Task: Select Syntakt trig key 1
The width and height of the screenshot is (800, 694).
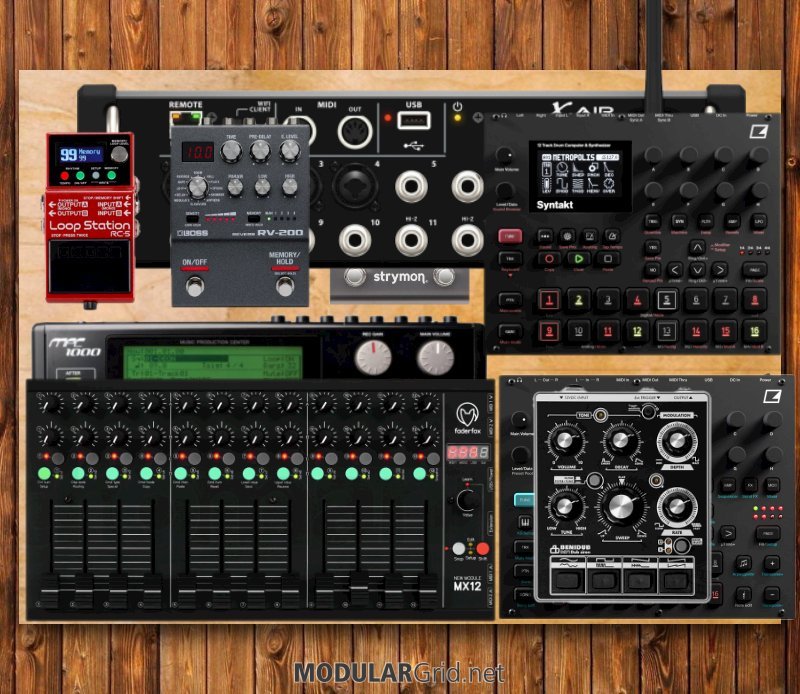Action: pyautogui.click(x=549, y=300)
